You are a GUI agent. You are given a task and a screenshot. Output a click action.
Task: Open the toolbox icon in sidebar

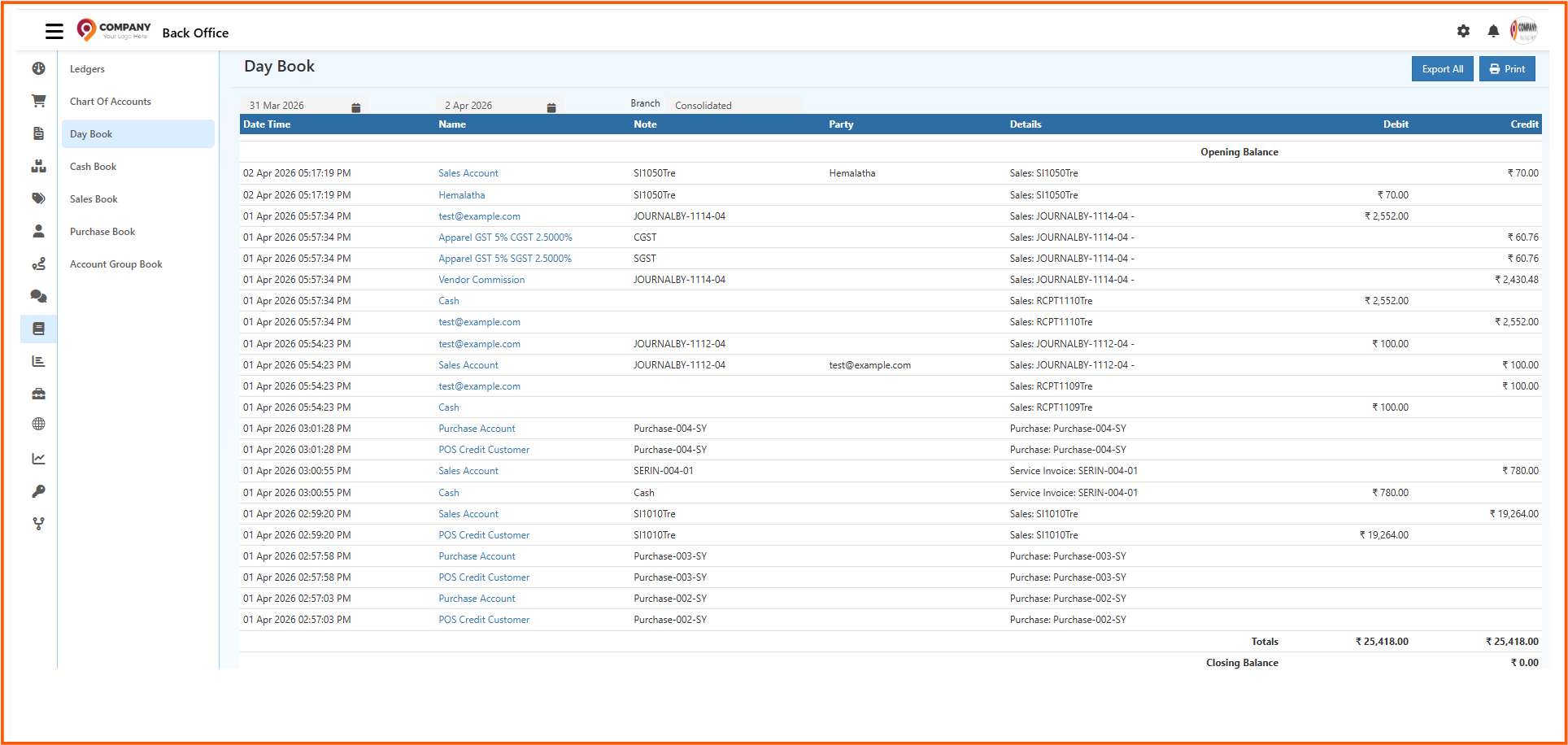click(38, 394)
